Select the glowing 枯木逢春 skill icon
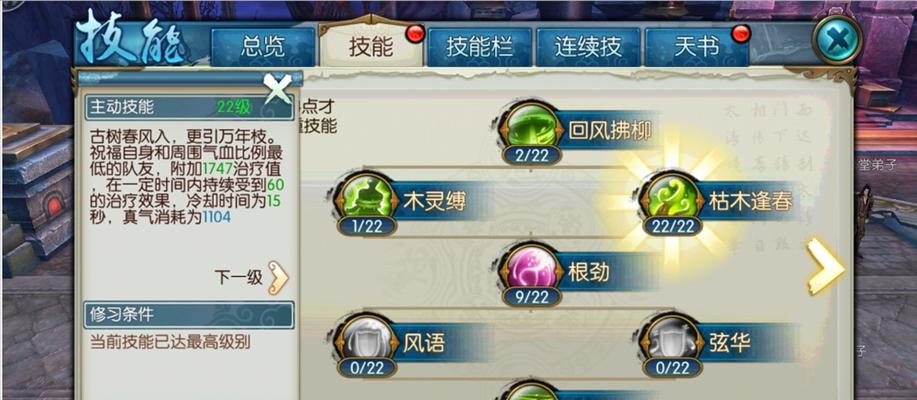917x400 pixels. pos(671,199)
